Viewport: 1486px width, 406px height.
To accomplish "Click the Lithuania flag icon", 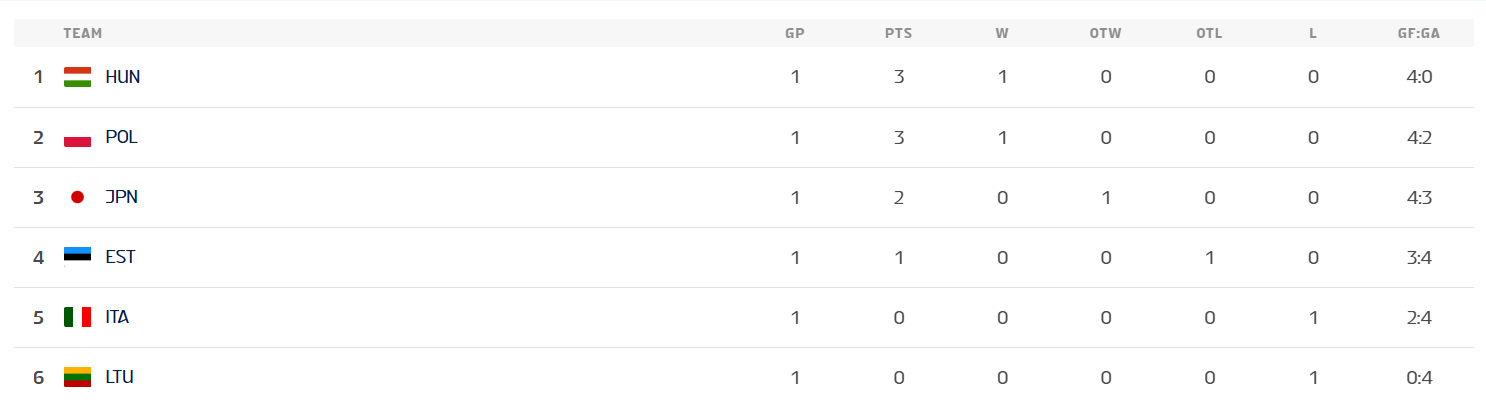I will [x=77, y=377].
